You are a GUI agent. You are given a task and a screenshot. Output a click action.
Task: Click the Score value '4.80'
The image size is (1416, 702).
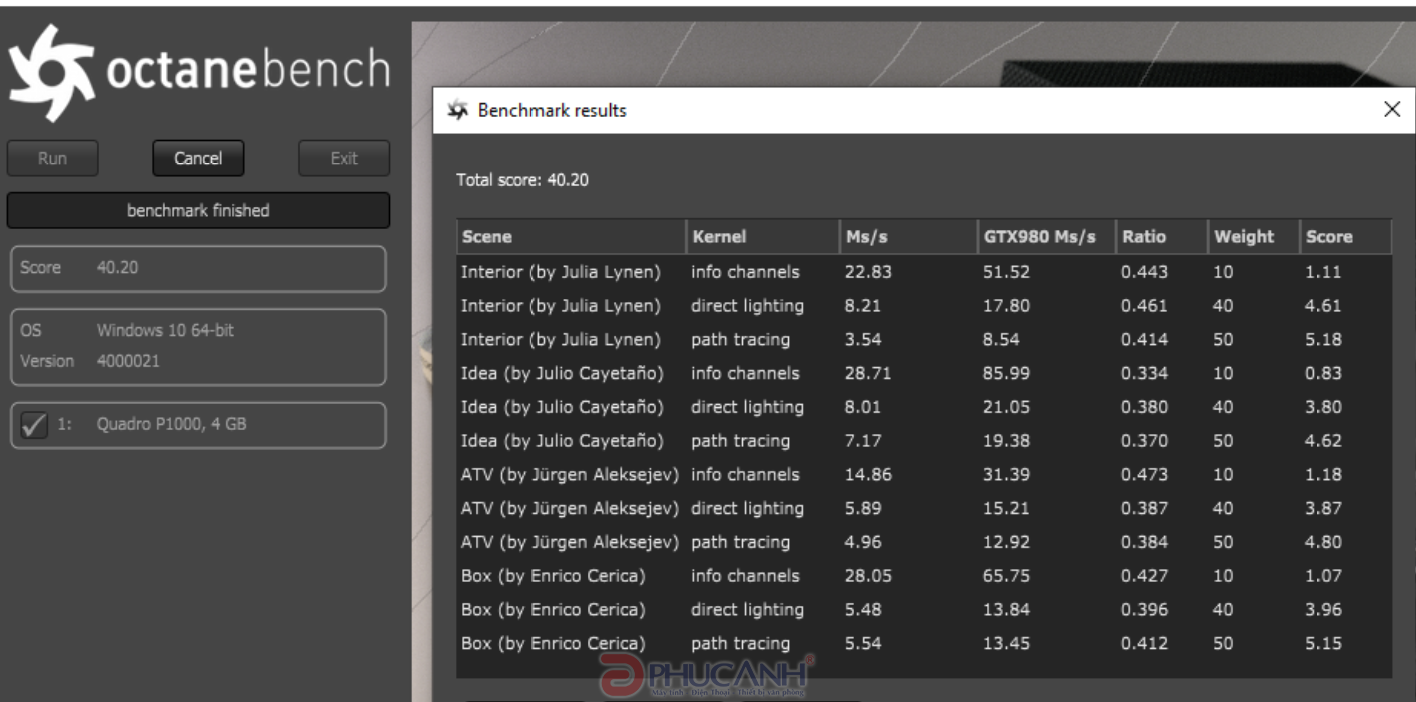pyautogui.click(x=1323, y=543)
